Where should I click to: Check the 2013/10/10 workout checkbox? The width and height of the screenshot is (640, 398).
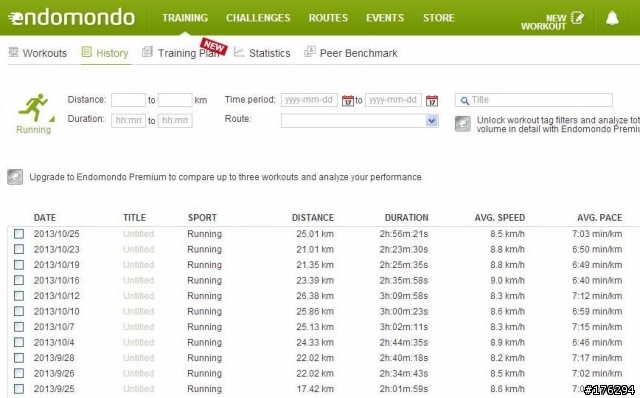19,311
